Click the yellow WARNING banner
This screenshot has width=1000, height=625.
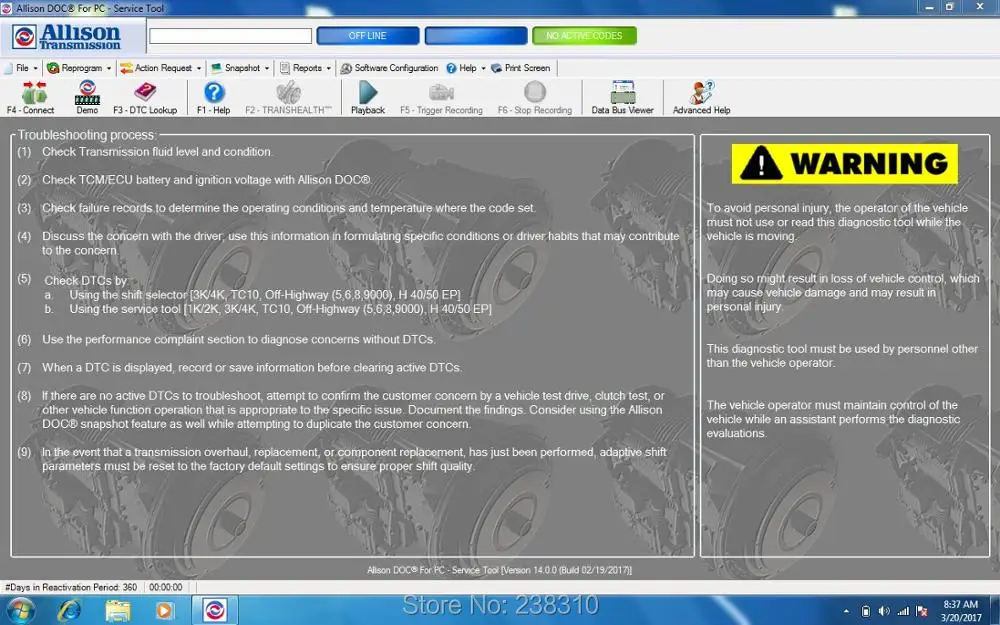(x=844, y=164)
